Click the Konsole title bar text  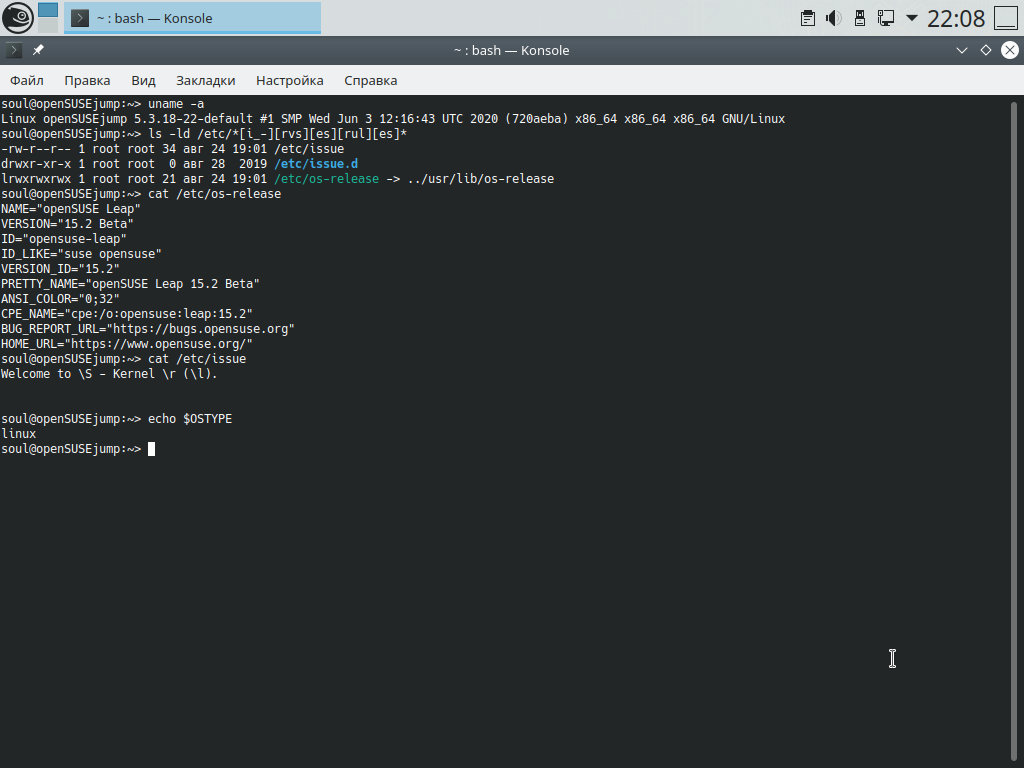click(511, 50)
